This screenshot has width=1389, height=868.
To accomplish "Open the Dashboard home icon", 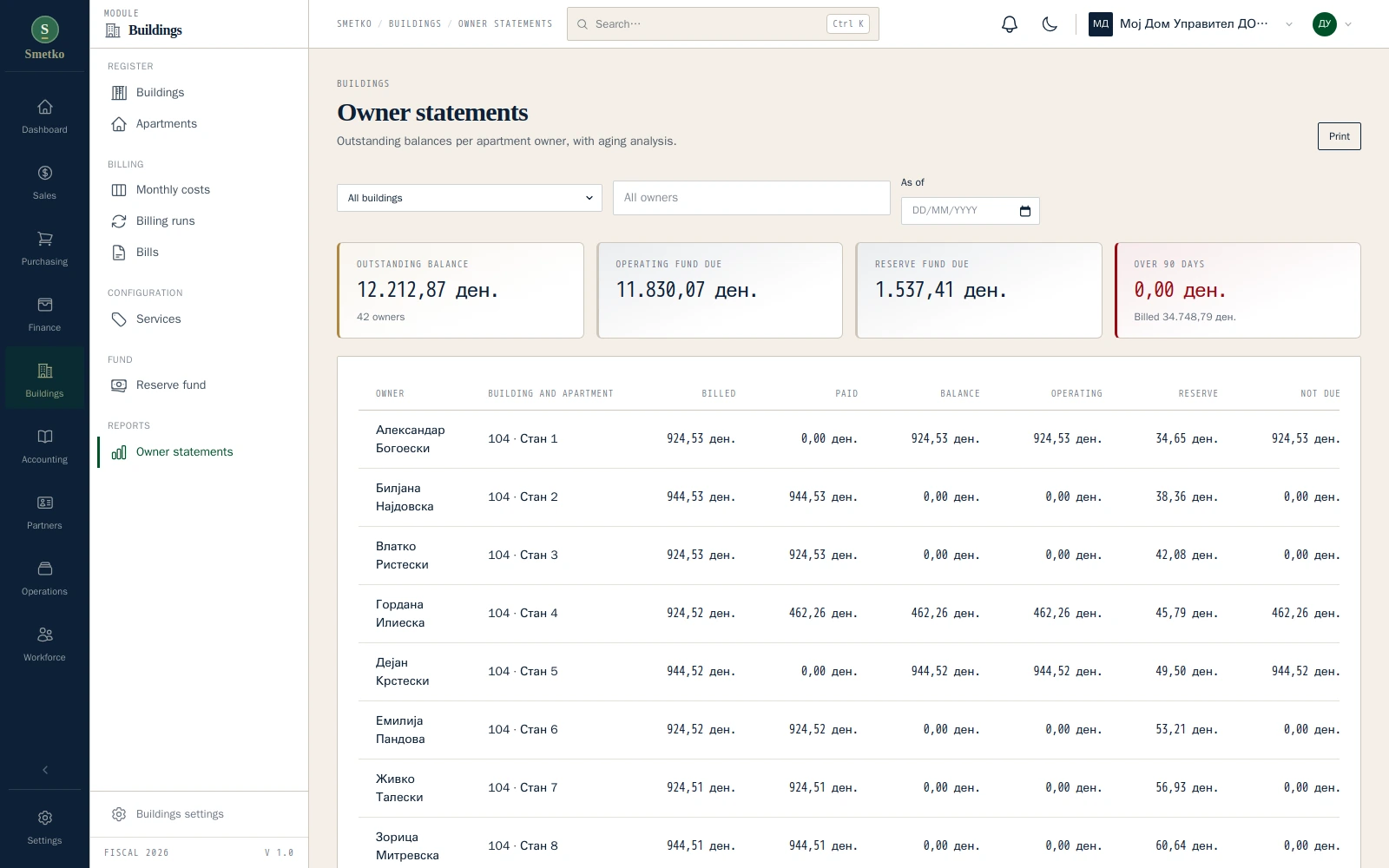I will coord(45,107).
